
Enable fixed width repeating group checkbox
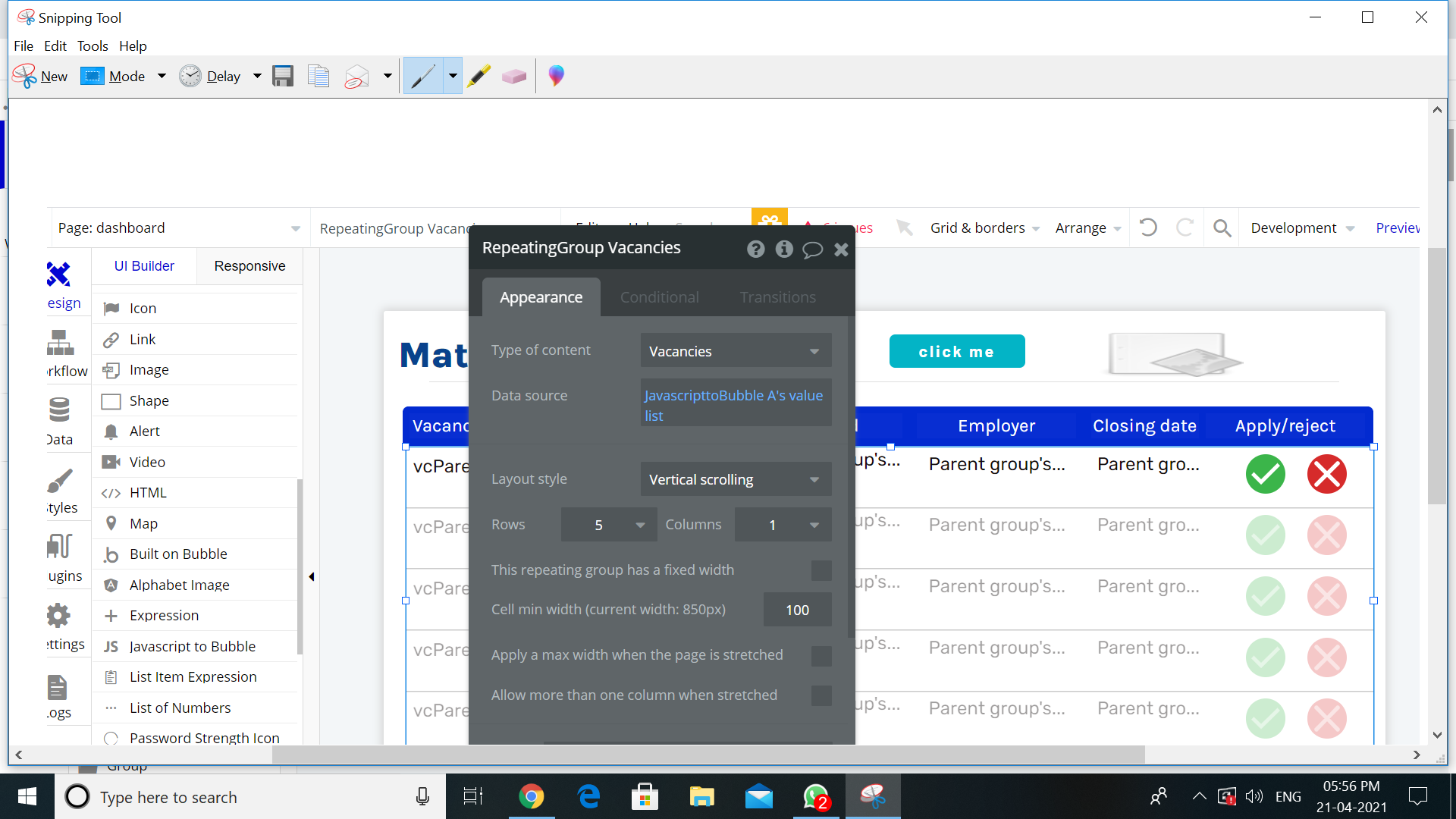click(821, 570)
